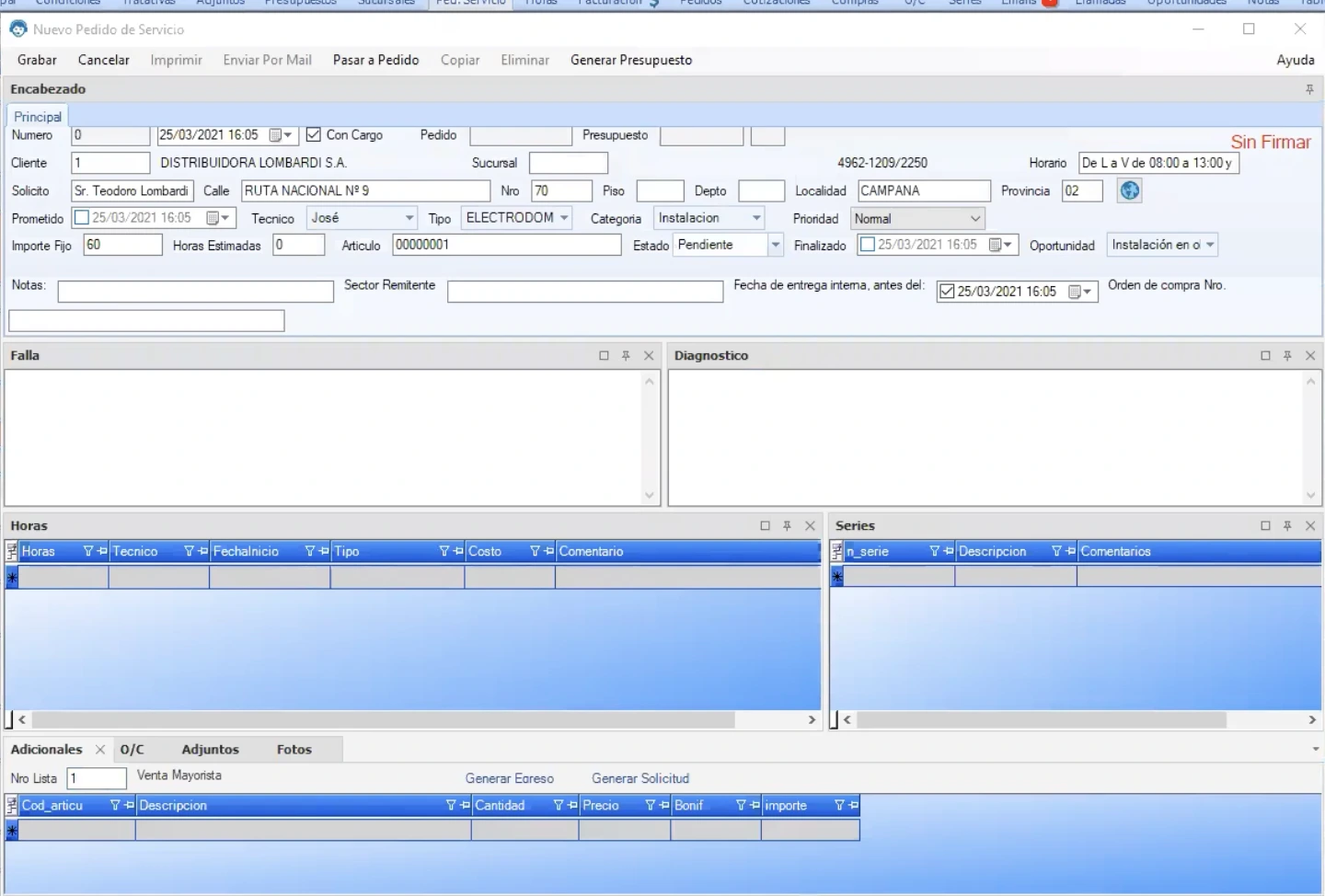Pin the Series panel
The width and height of the screenshot is (1325, 896).
[x=1287, y=526]
